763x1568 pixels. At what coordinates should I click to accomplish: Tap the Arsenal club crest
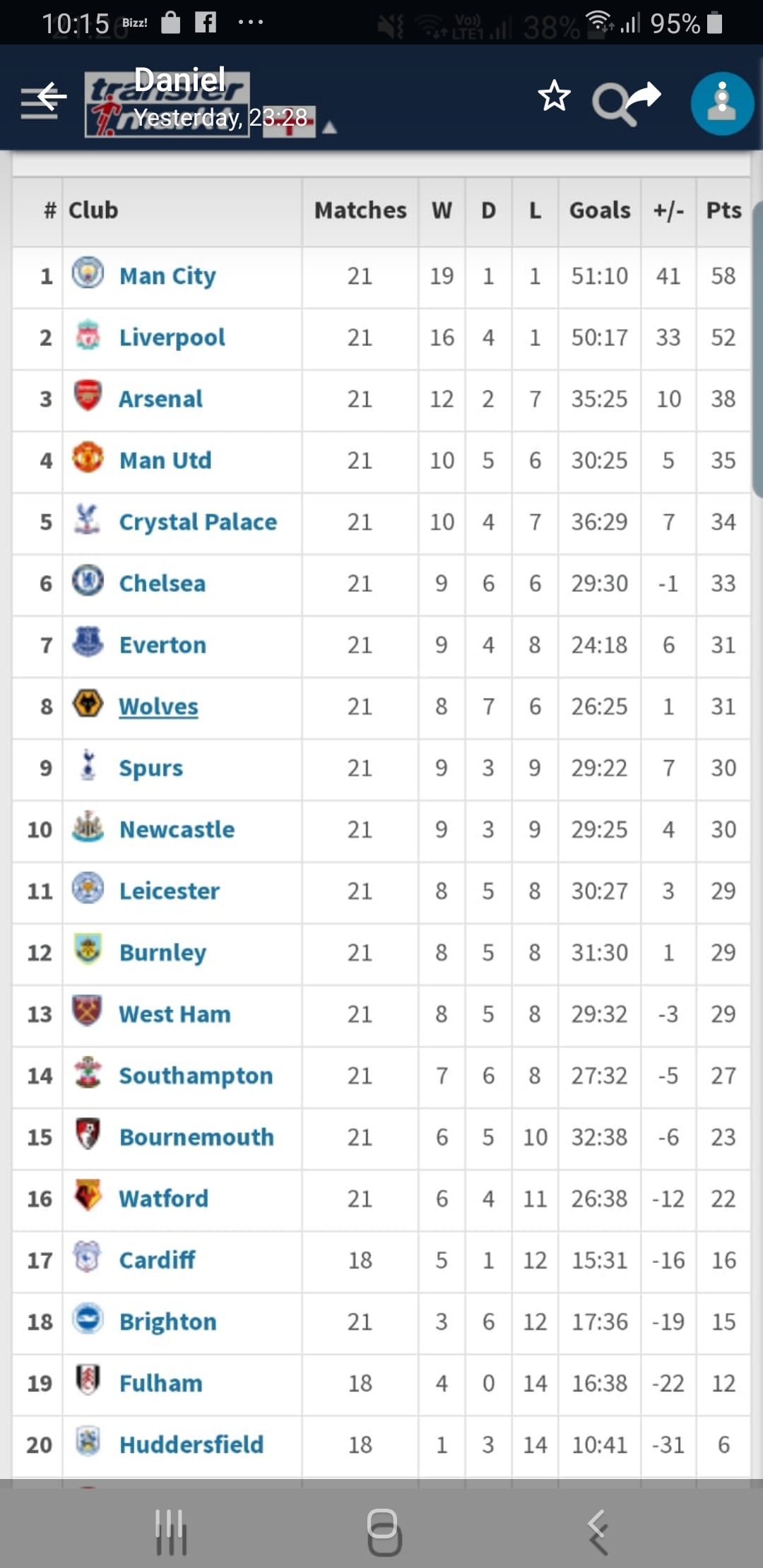coord(88,396)
